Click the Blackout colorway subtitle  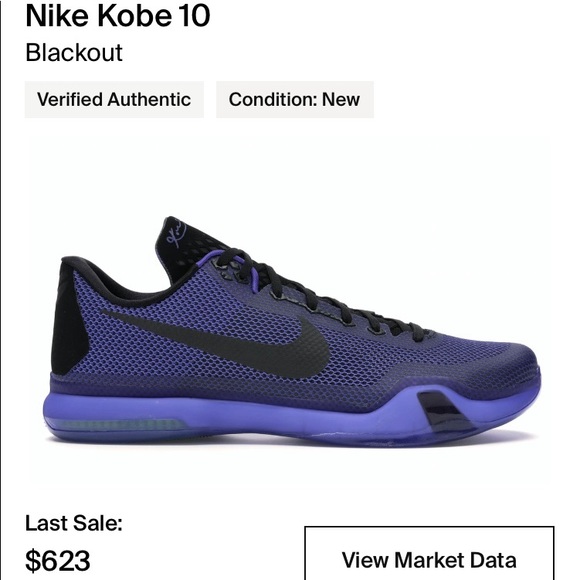(74, 53)
